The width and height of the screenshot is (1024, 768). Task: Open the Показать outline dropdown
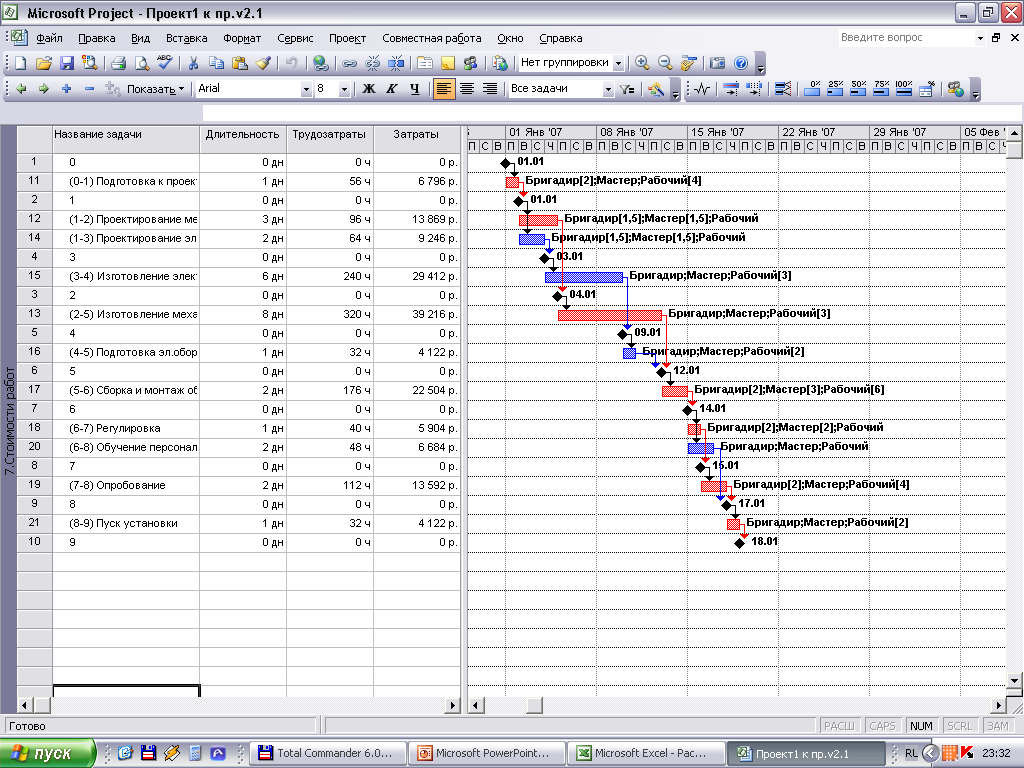(155, 89)
